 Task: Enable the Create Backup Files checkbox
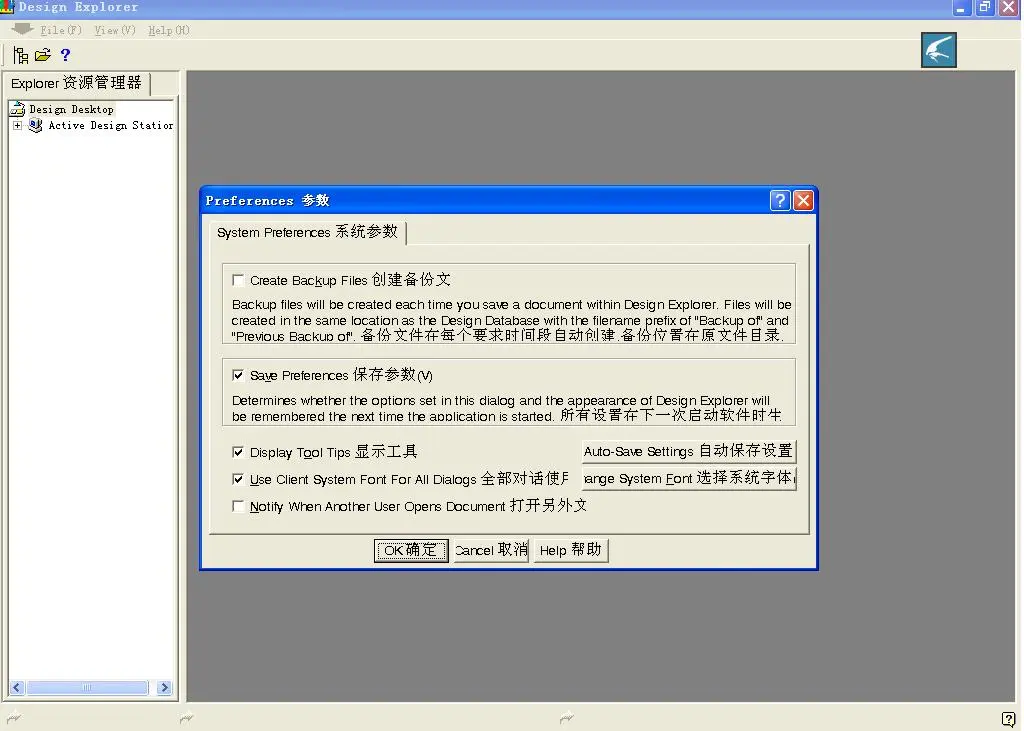(x=238, y=280)
